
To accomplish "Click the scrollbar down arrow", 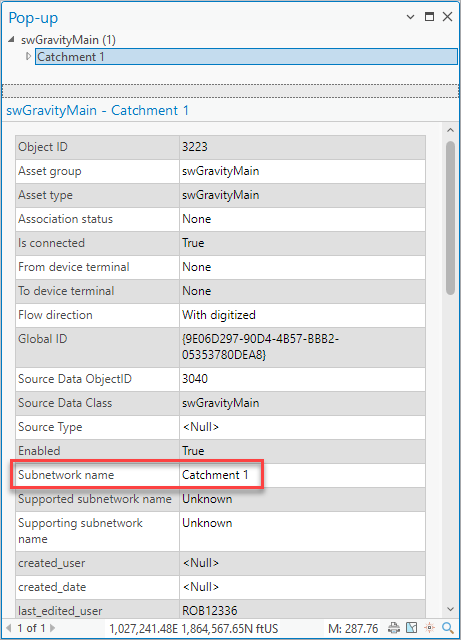I will (450, 609).
